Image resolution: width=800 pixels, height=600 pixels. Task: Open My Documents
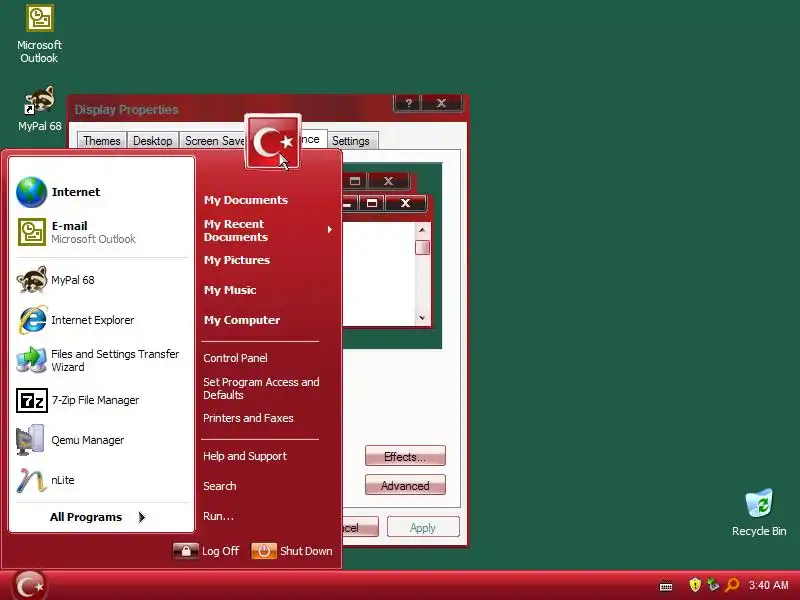tap(246, 200)
